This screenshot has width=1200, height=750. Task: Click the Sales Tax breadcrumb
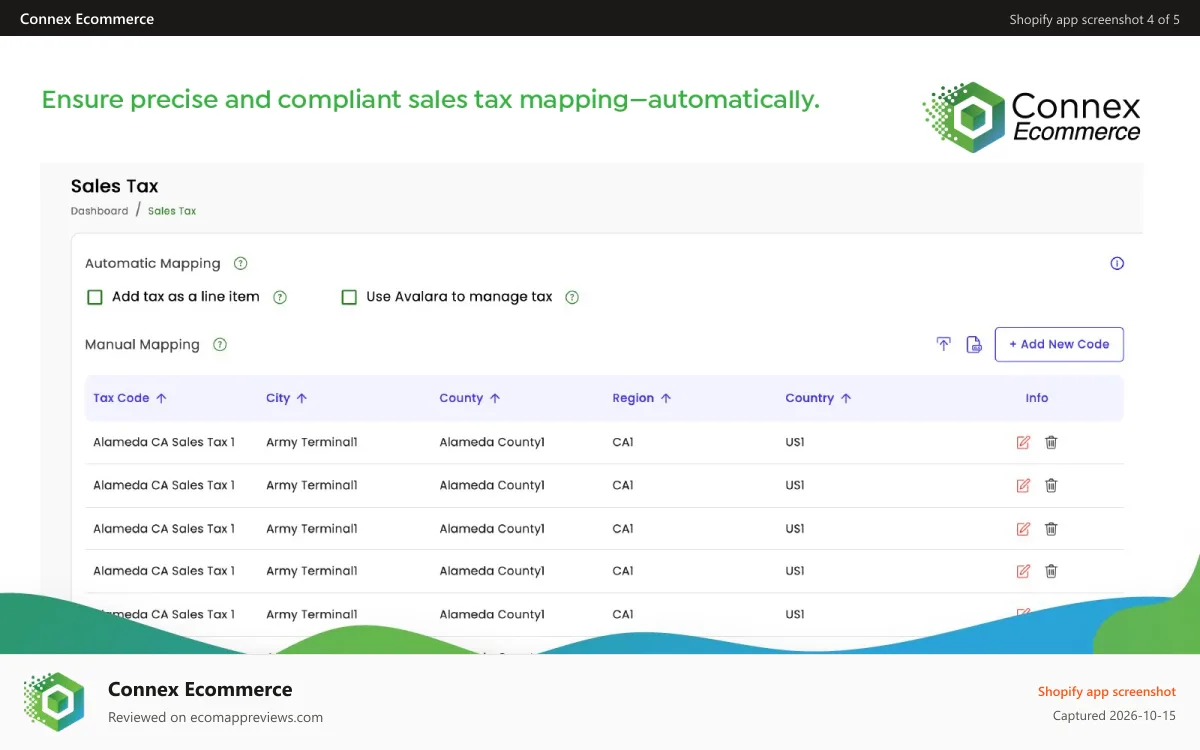(172, 211)
